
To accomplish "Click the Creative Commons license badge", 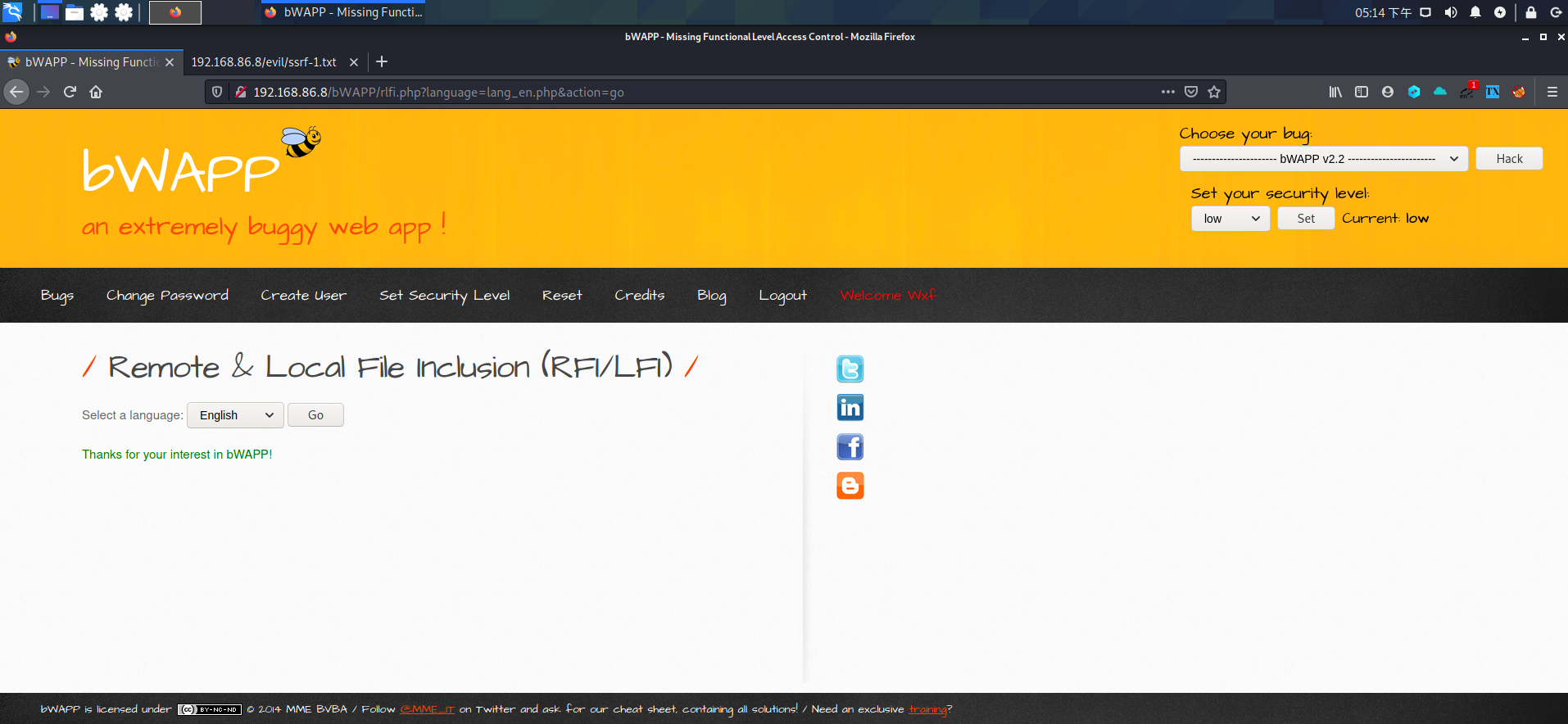I will pos(210,709).
